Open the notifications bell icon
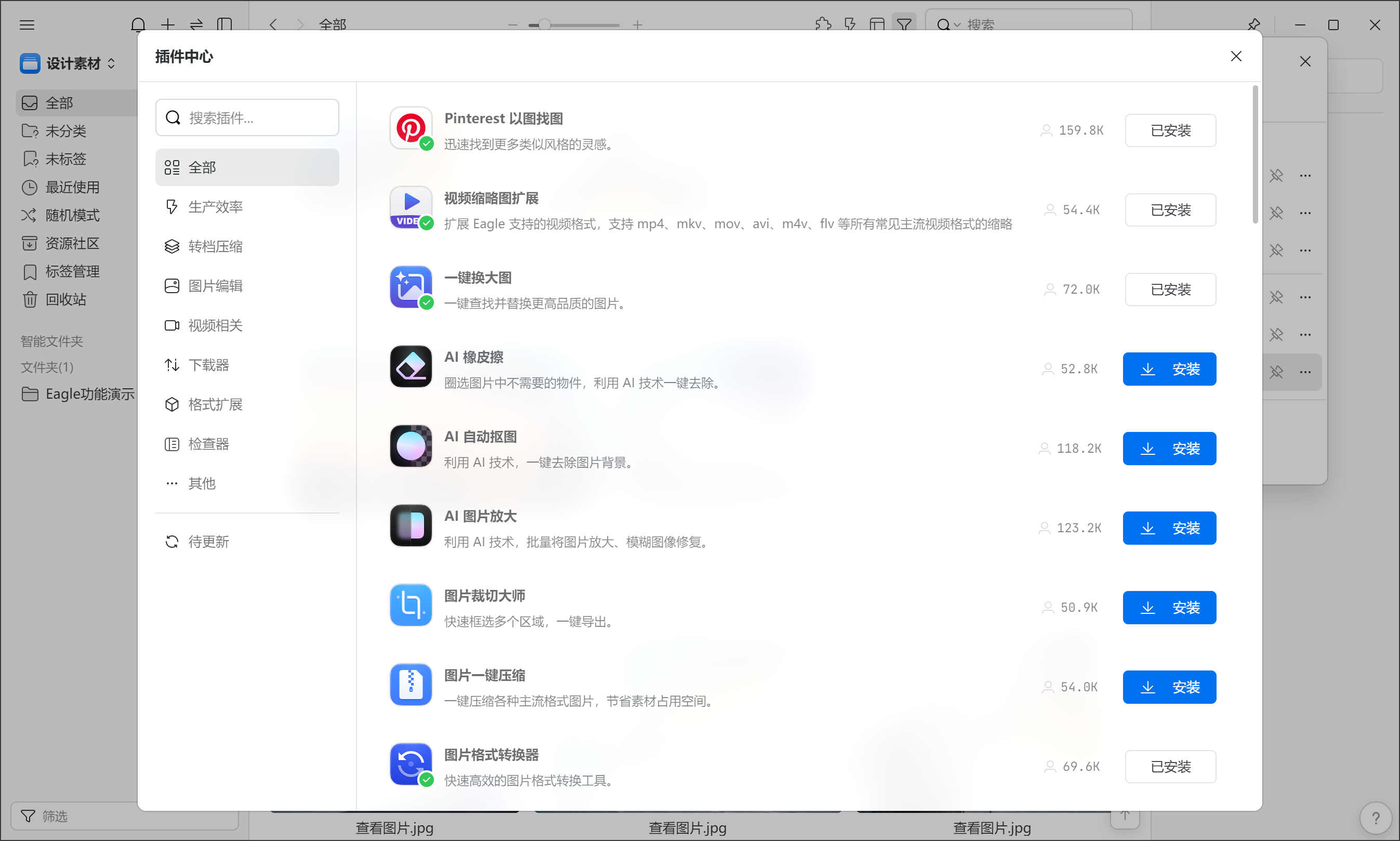The width and height of the screenshot is (1400, 841). [x=138, y=25]
